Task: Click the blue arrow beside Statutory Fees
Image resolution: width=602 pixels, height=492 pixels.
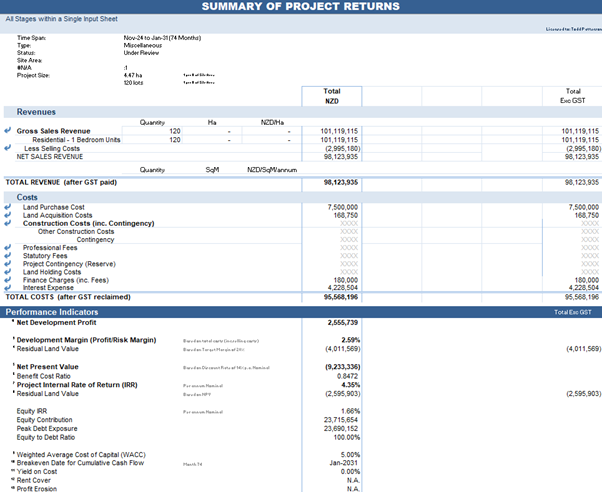Action: click(x=8, y=255)
